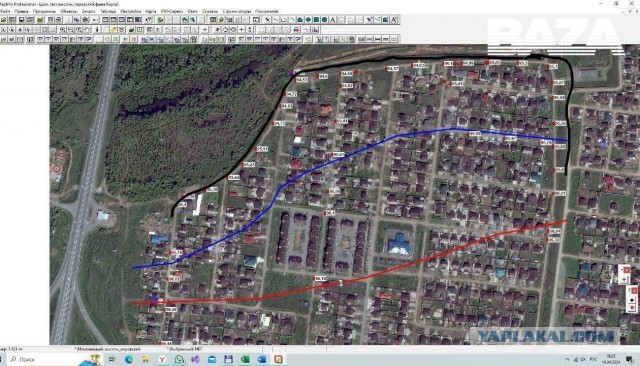Open the Программы menu
Screen dimensions: 640x366
click(x=44, y=11)
